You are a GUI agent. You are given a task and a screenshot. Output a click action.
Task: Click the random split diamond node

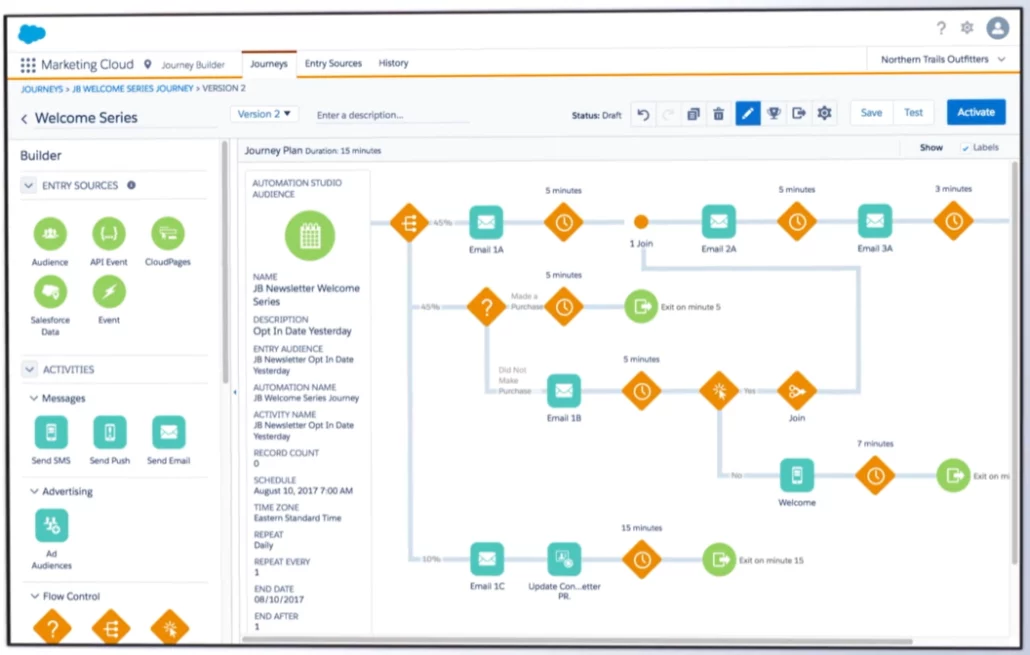click(409, 223)
